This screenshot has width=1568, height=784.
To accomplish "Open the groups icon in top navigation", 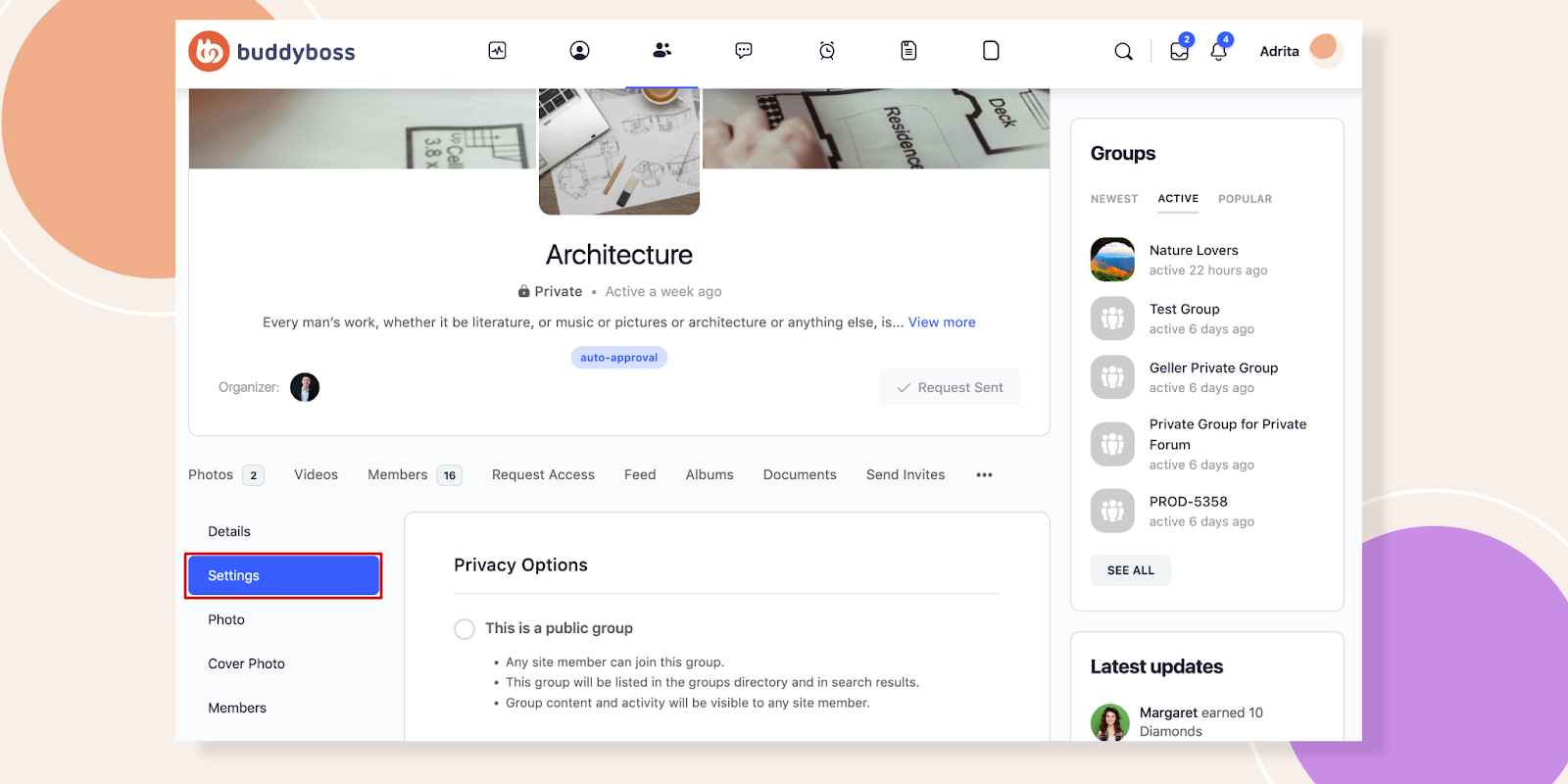I will [x=662, y=50].
